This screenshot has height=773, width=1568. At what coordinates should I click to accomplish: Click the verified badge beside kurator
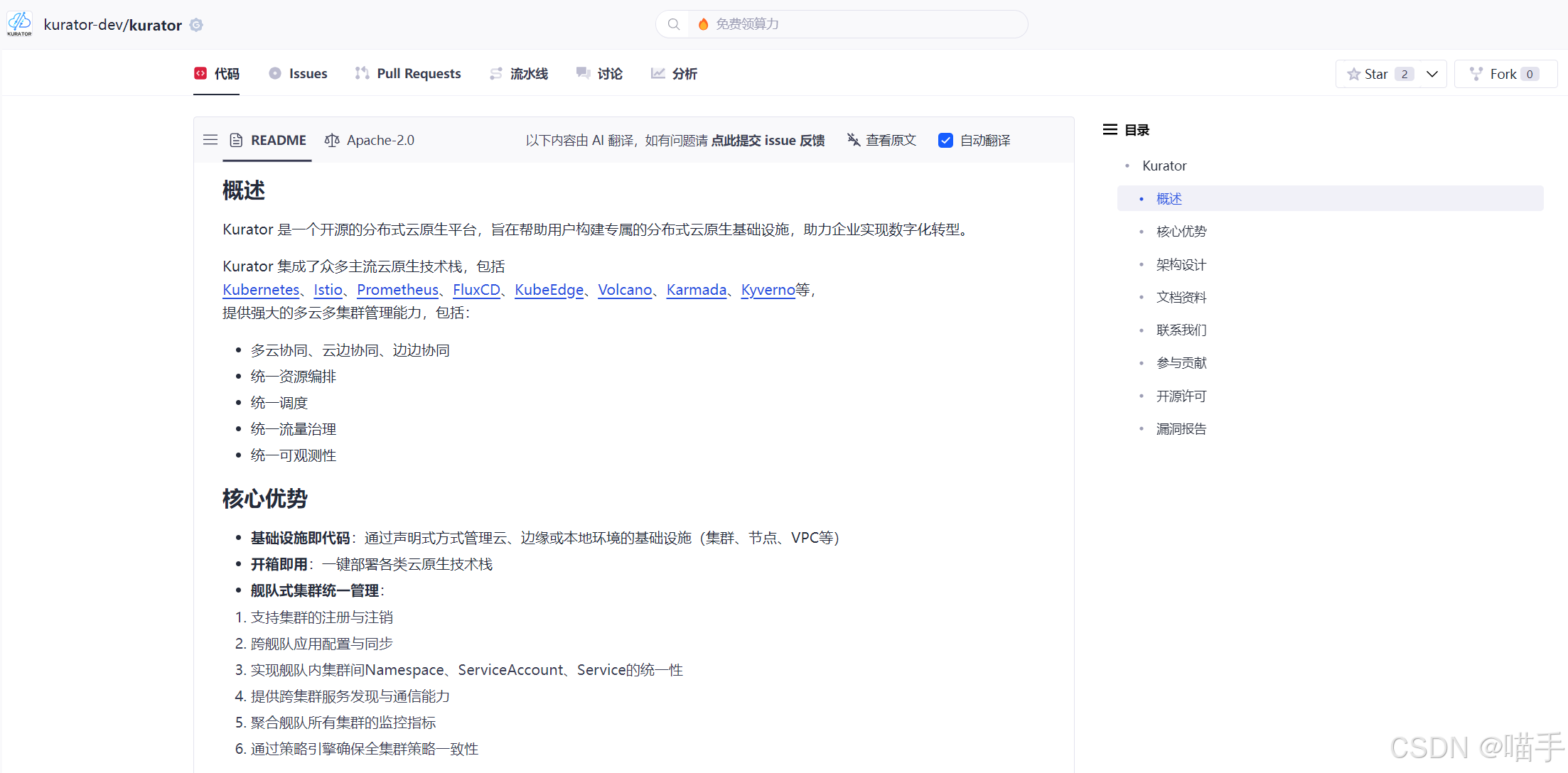point(197,25)
